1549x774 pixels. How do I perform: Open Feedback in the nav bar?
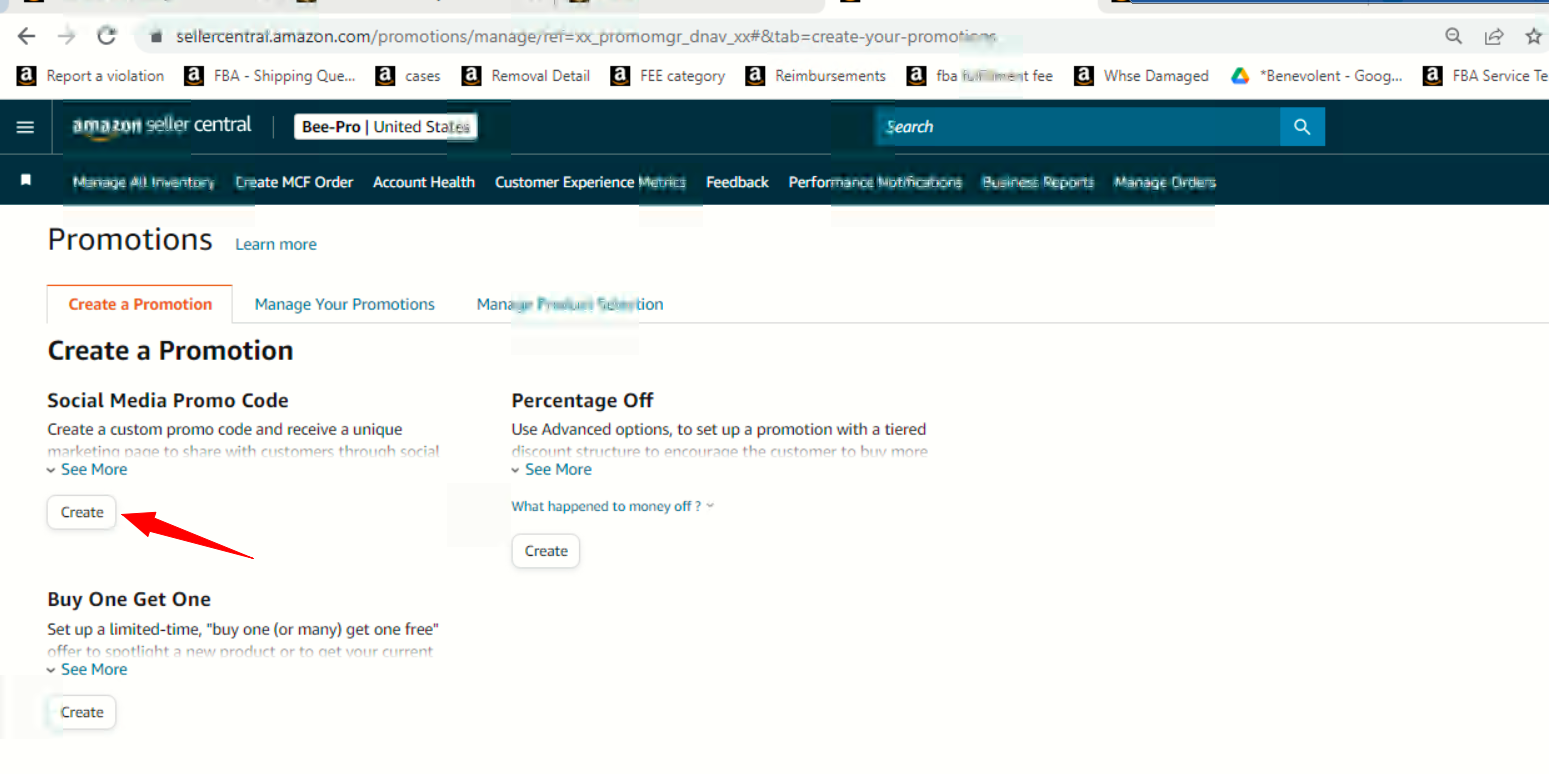[737, 182]
